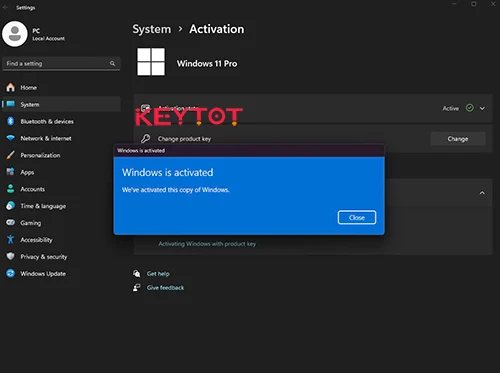Open Home settings page
This screenshot has width=500, height=373.
click(x=61, y=87)
